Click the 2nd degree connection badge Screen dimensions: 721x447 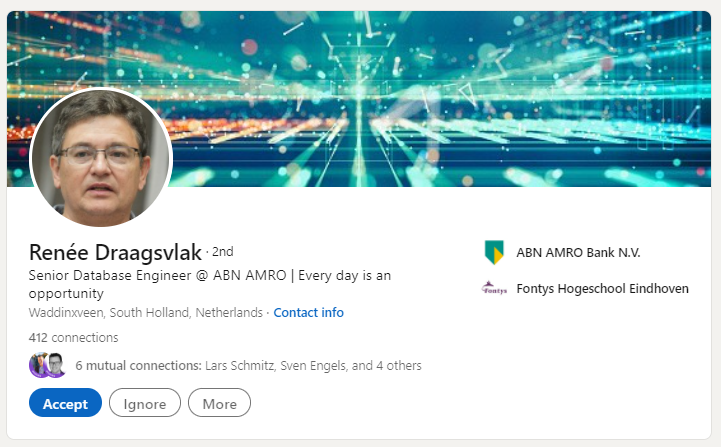coord(223,252)
